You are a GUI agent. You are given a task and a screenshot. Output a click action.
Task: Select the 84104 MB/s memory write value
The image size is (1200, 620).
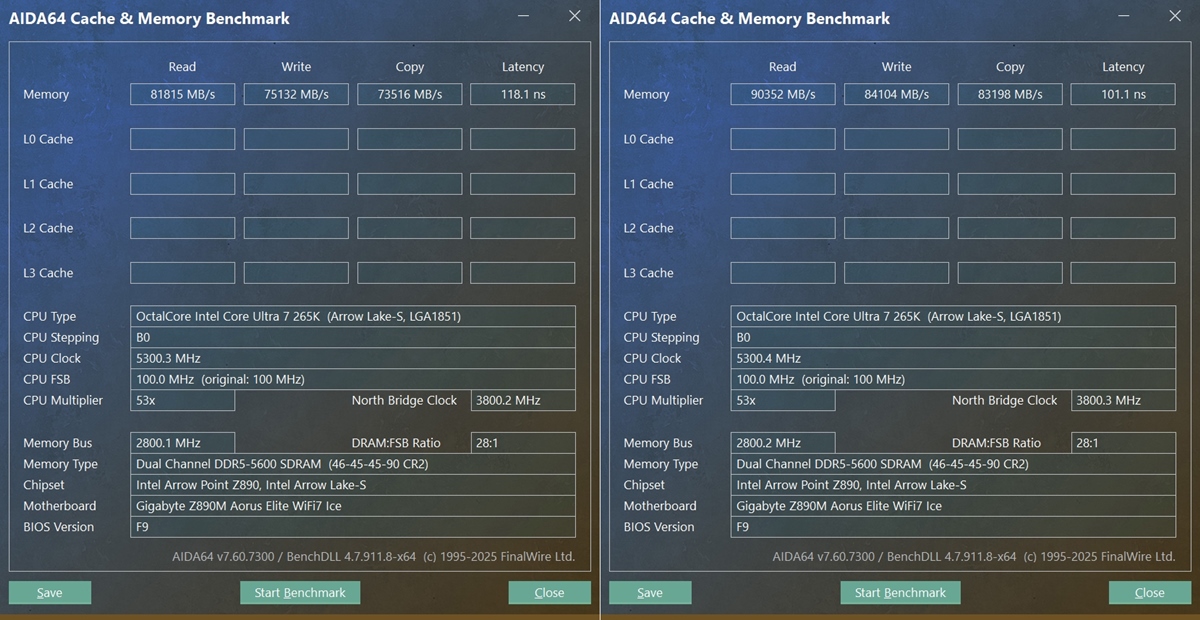[x=896, y=94]
